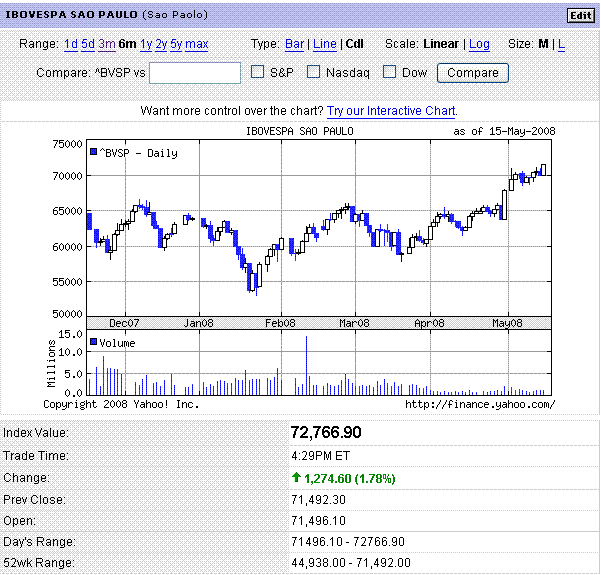Enable the S&P comparison checkbox
This screenshot has width=601, height=575.
257,72
